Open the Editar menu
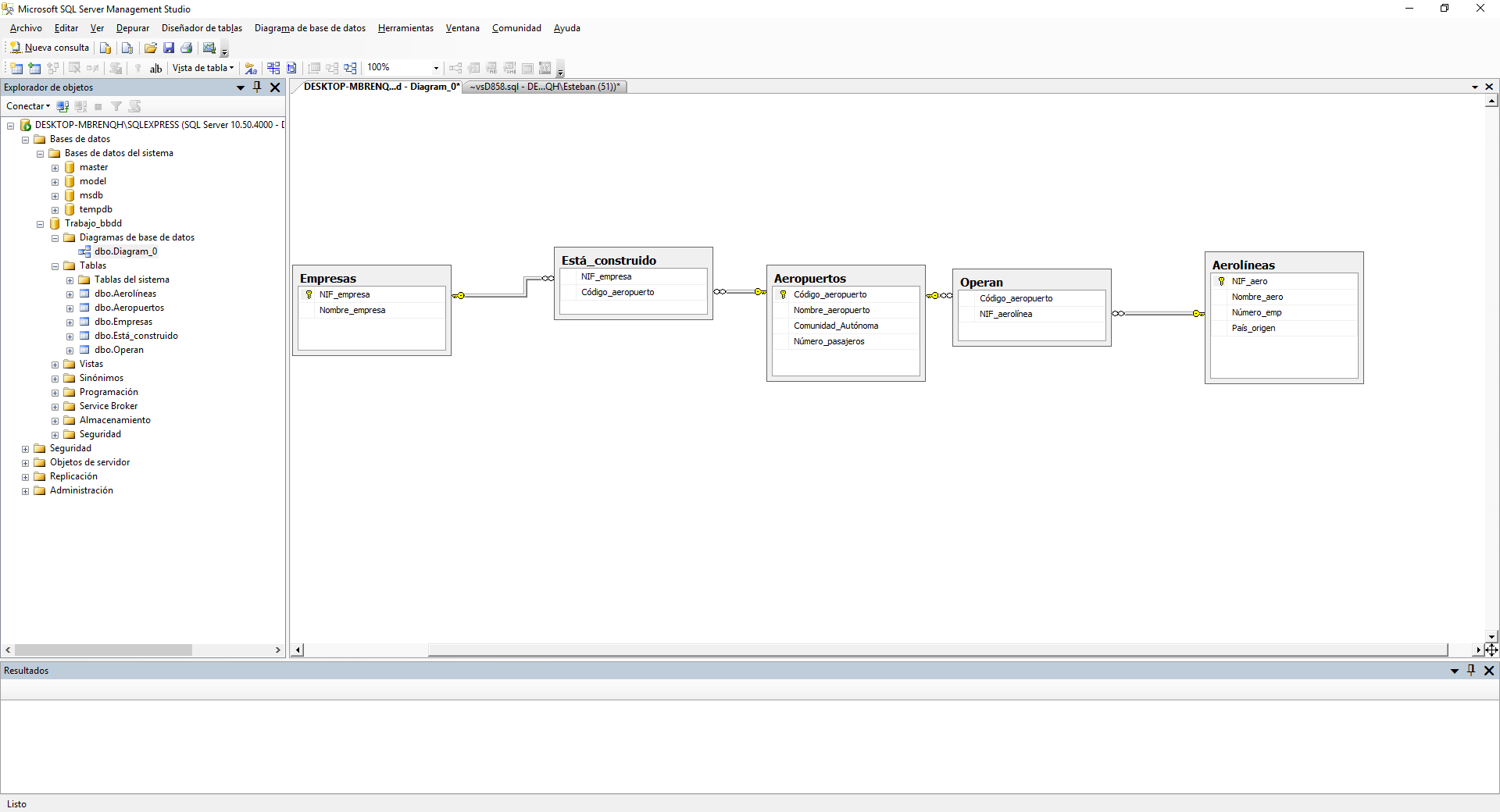Viewport: 1500px width, 812px height. point(66,28)
